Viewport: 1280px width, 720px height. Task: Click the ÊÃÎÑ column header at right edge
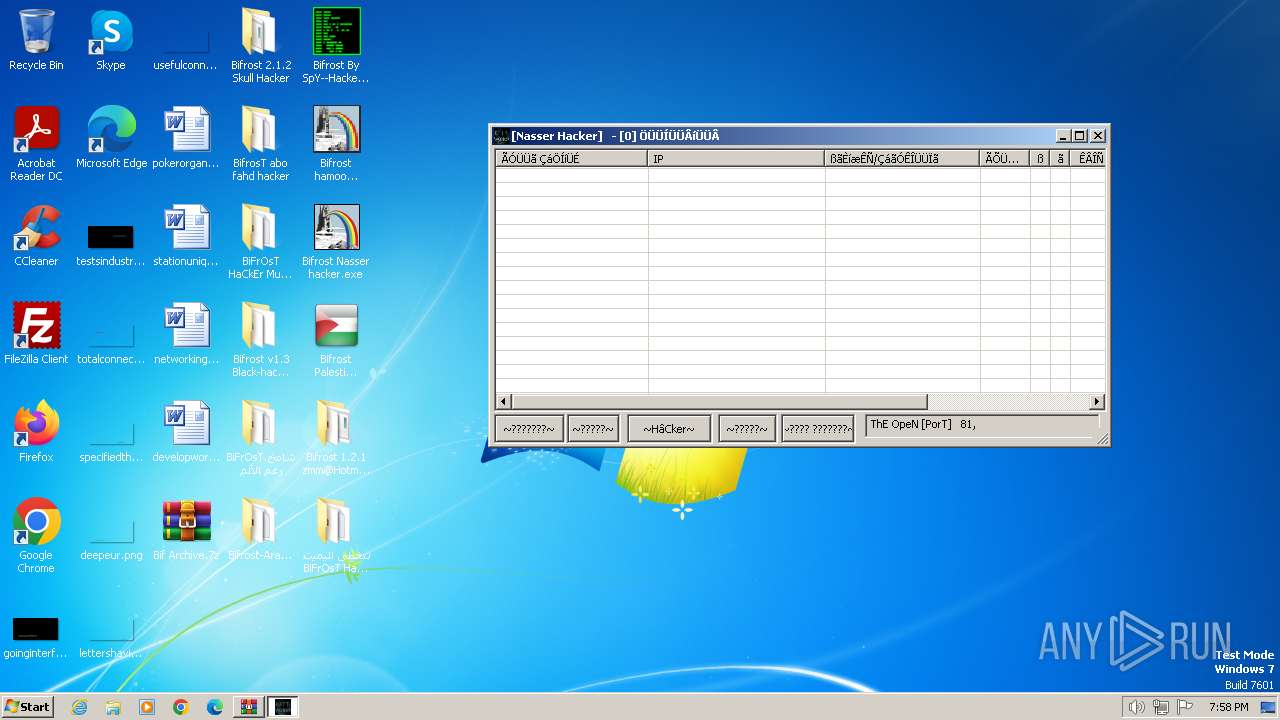[x=1088, y=159]
